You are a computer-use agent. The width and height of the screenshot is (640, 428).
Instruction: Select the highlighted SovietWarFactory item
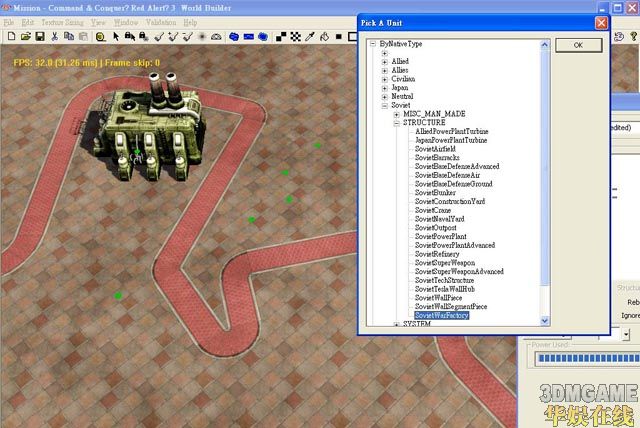pyautogui.click(x=442, y=315)
